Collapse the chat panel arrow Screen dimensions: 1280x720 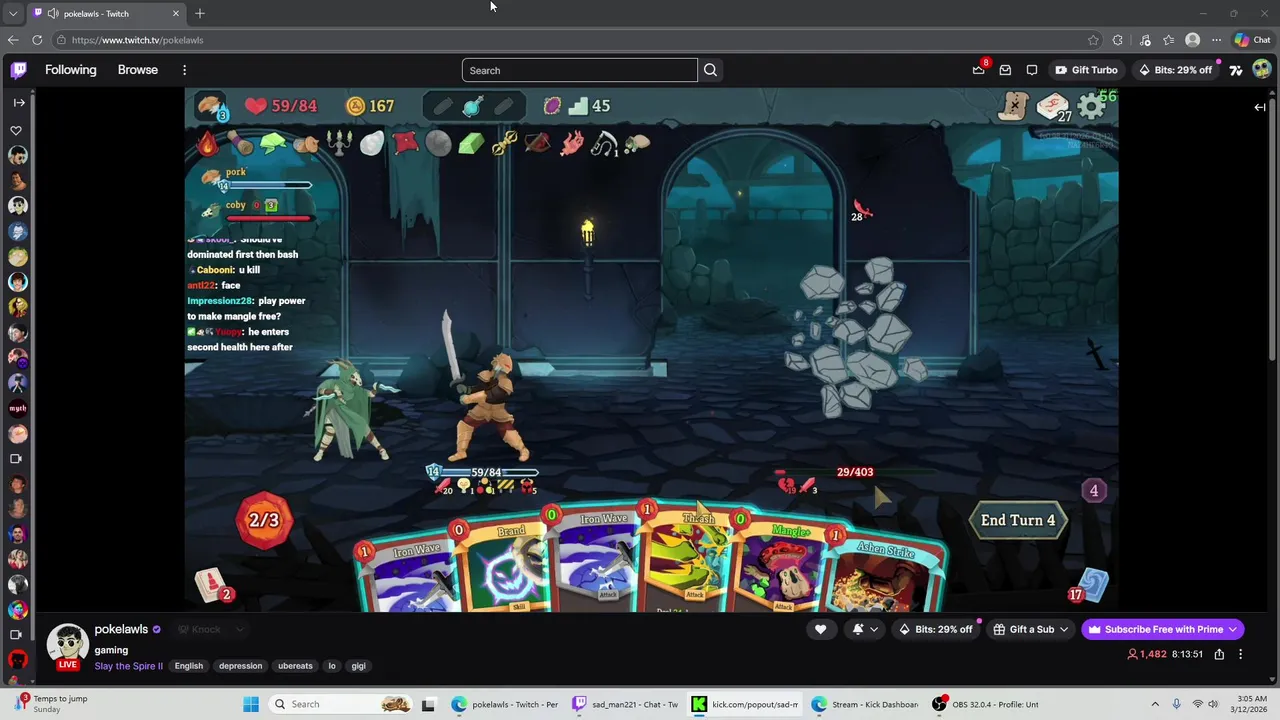point(1260,107)
